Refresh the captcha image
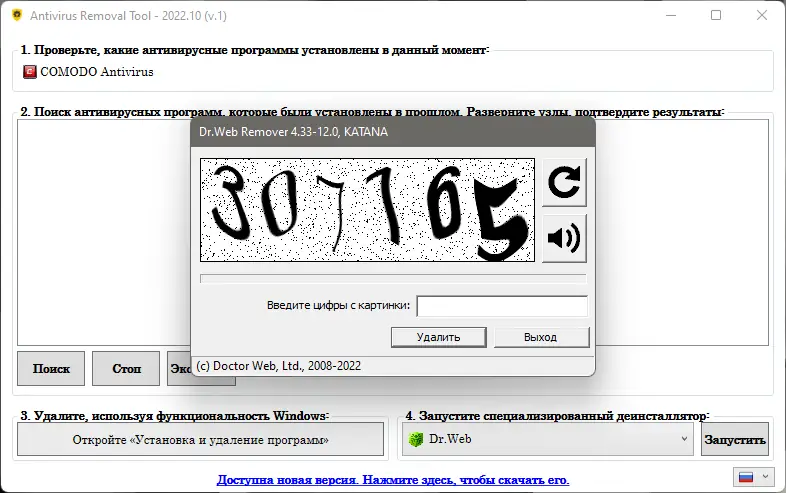Screen dimensions: 786x493 (564, 183)
